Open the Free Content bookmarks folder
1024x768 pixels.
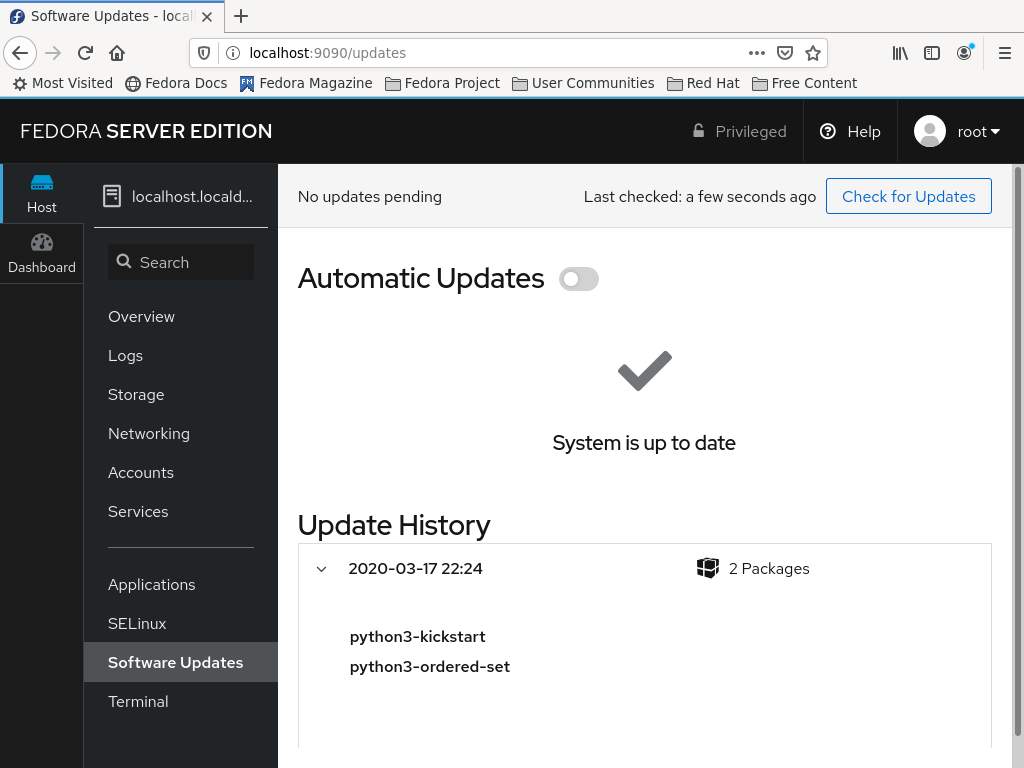[x=805, y=84]
